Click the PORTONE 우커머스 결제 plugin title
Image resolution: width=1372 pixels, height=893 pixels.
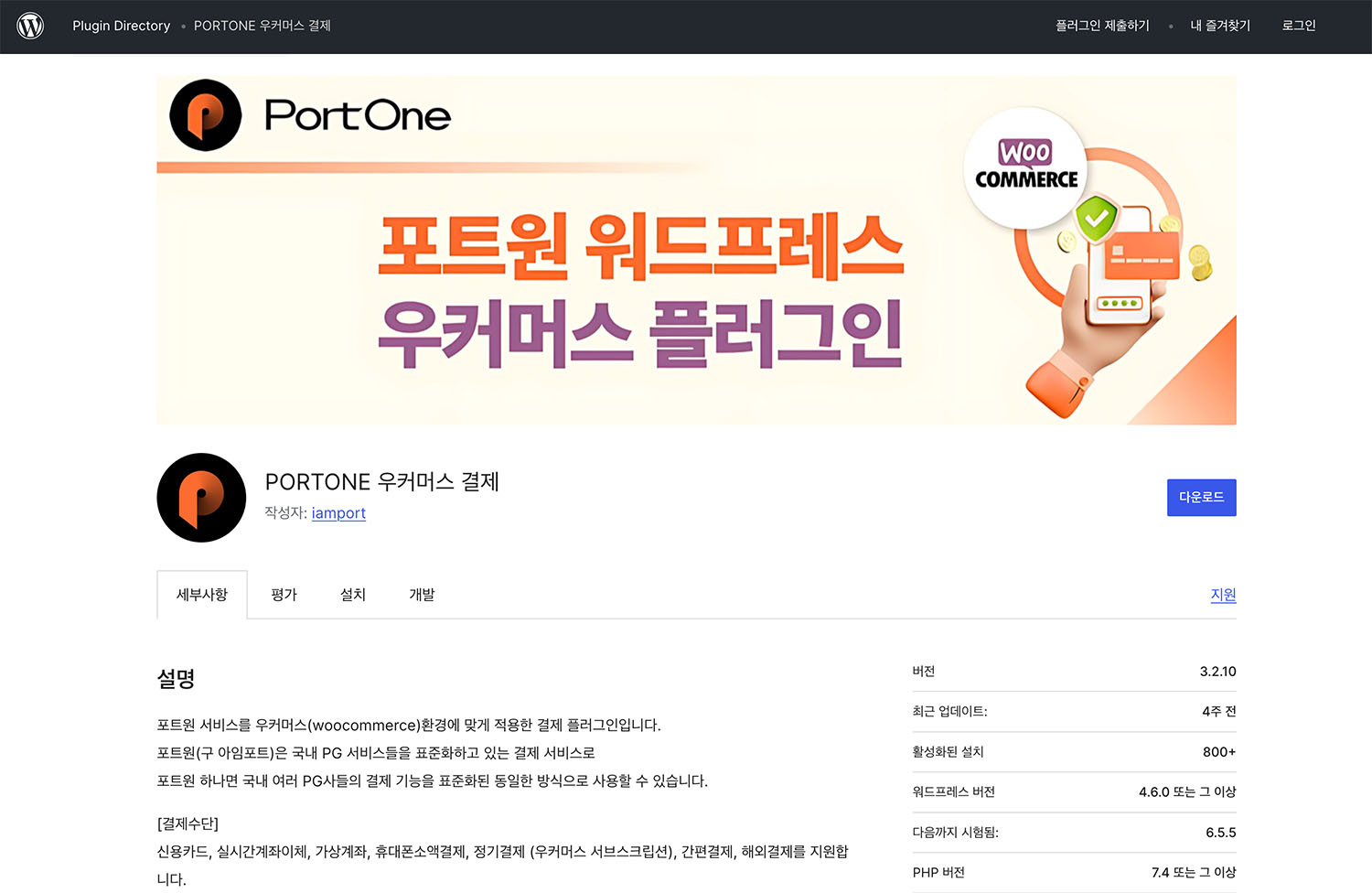[x=382, y=482]
